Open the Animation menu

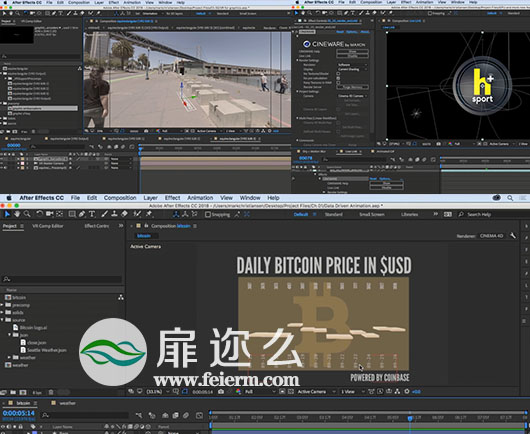coord(200,198)
